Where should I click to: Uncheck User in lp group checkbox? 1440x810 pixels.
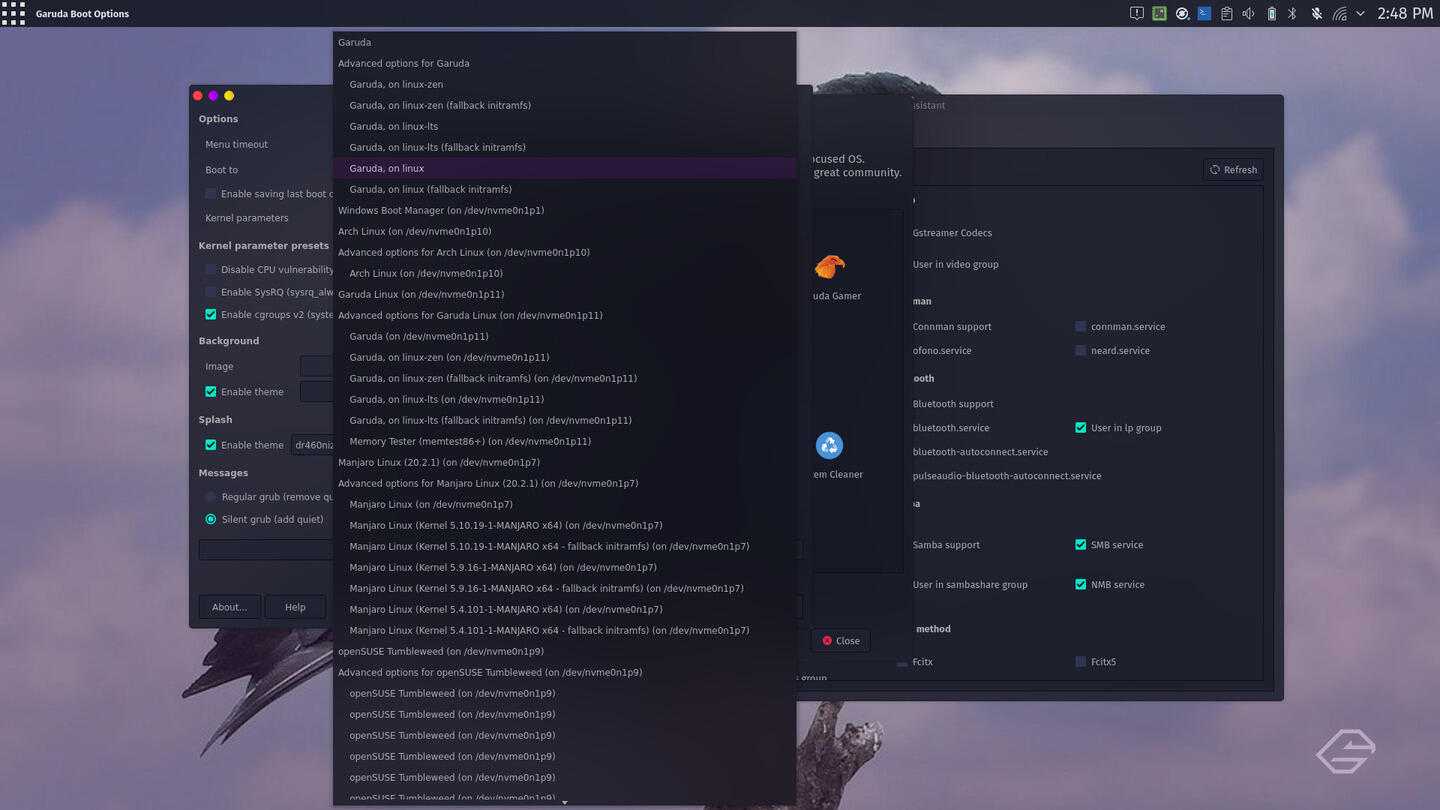click(x=1080, y=428)
